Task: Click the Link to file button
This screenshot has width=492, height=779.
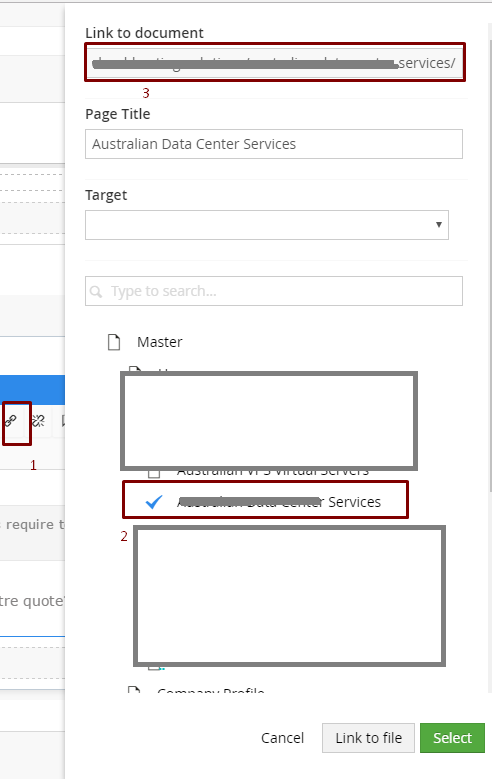Action: (x=368, y=738)
